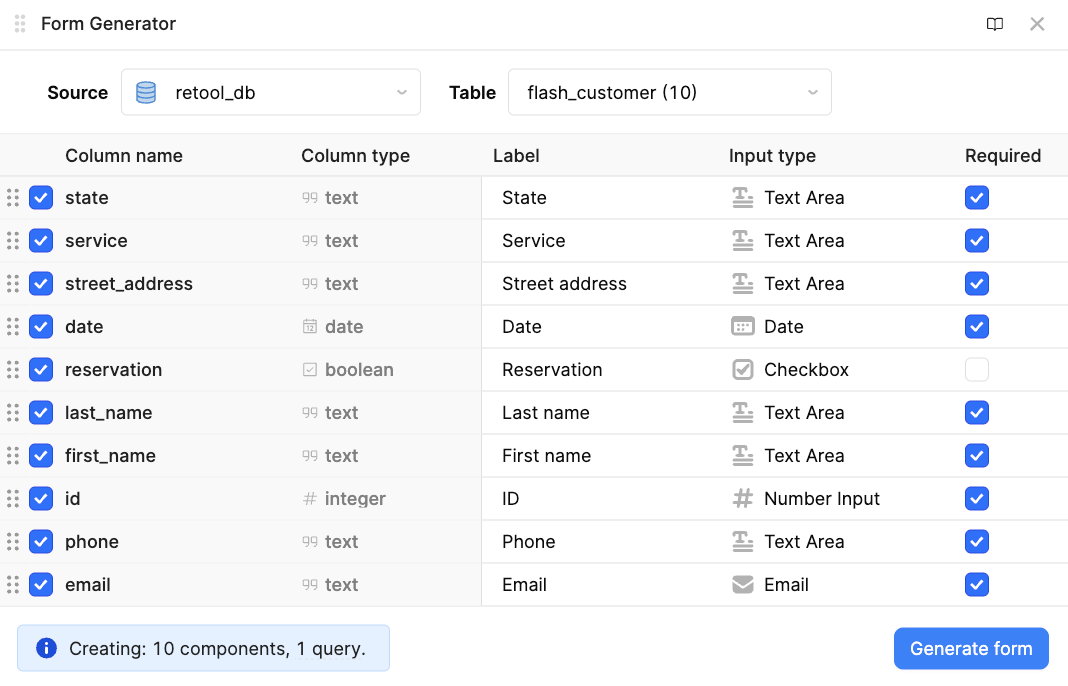Click the drag handle beside Form Generator title
Viewport: 1068px width, 686px height.
[x=20, y=24]
